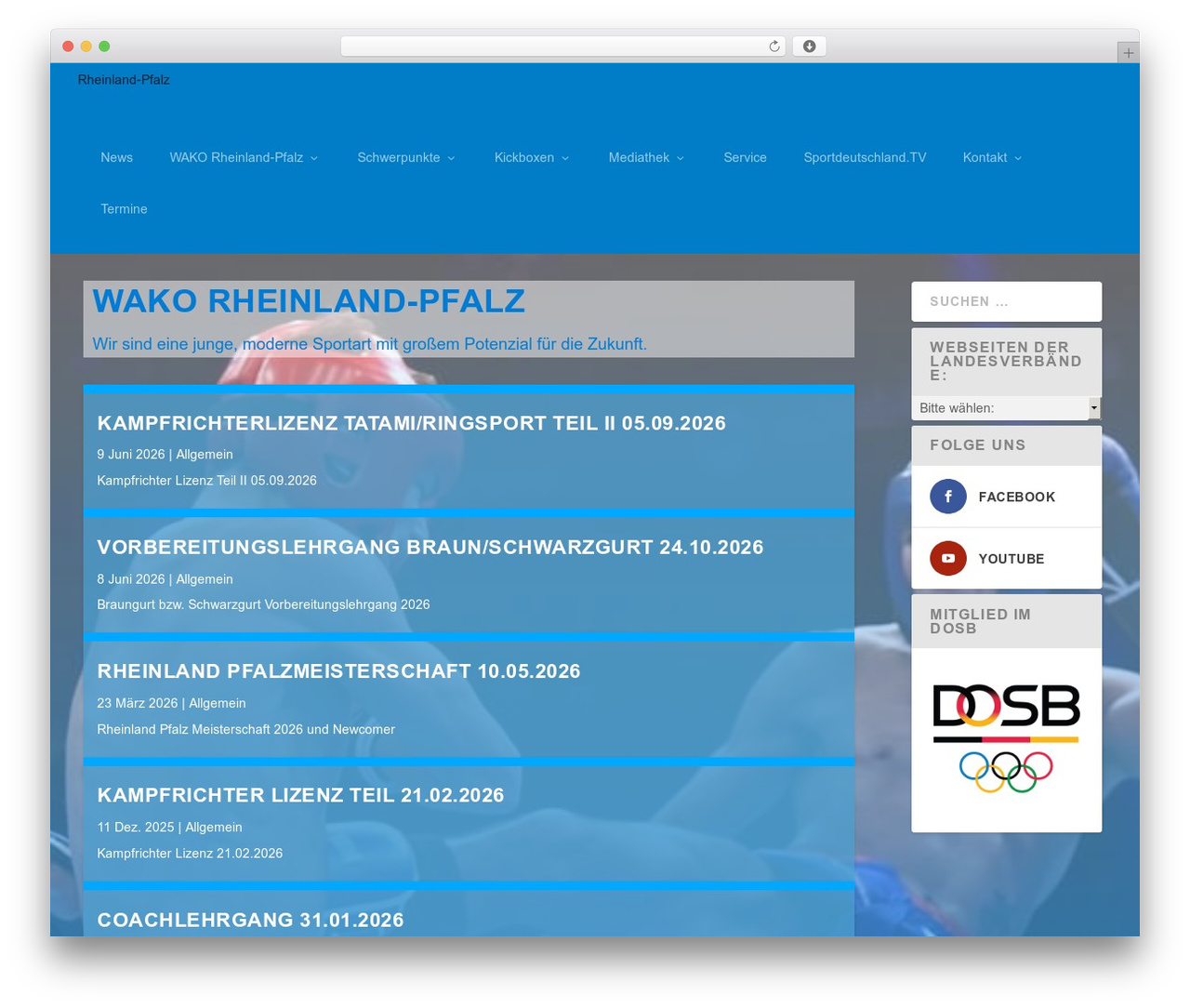Screen dimensions: 1190x1008
Task: Click the '8 Juni 2026' date
Action: [x=131, y=579]
